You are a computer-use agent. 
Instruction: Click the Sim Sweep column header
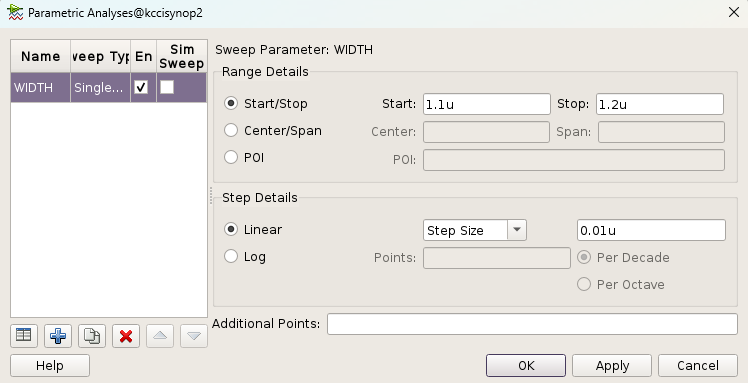pos(182,56)
